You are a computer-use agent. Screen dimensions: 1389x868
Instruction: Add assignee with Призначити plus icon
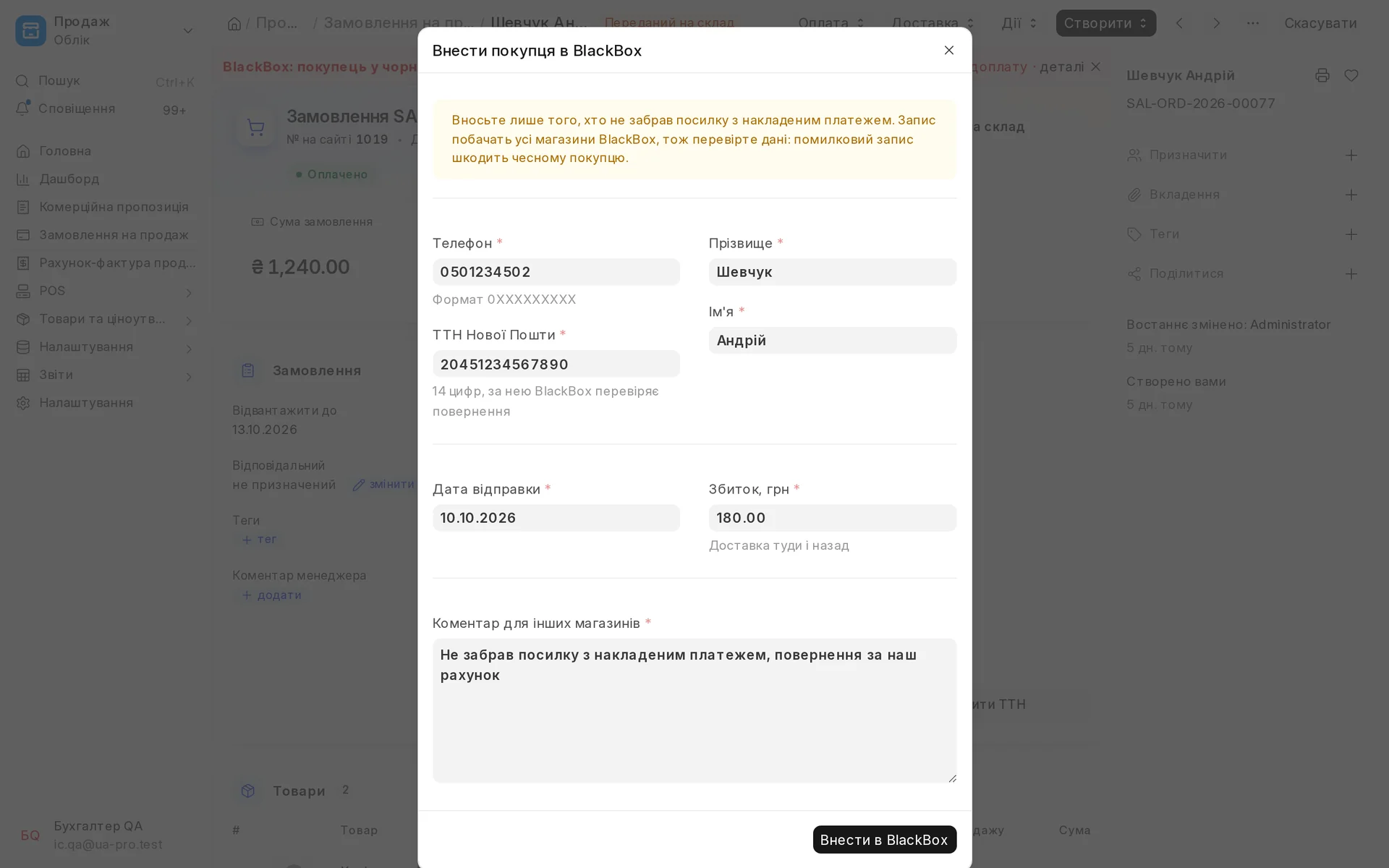[1351, 155]
